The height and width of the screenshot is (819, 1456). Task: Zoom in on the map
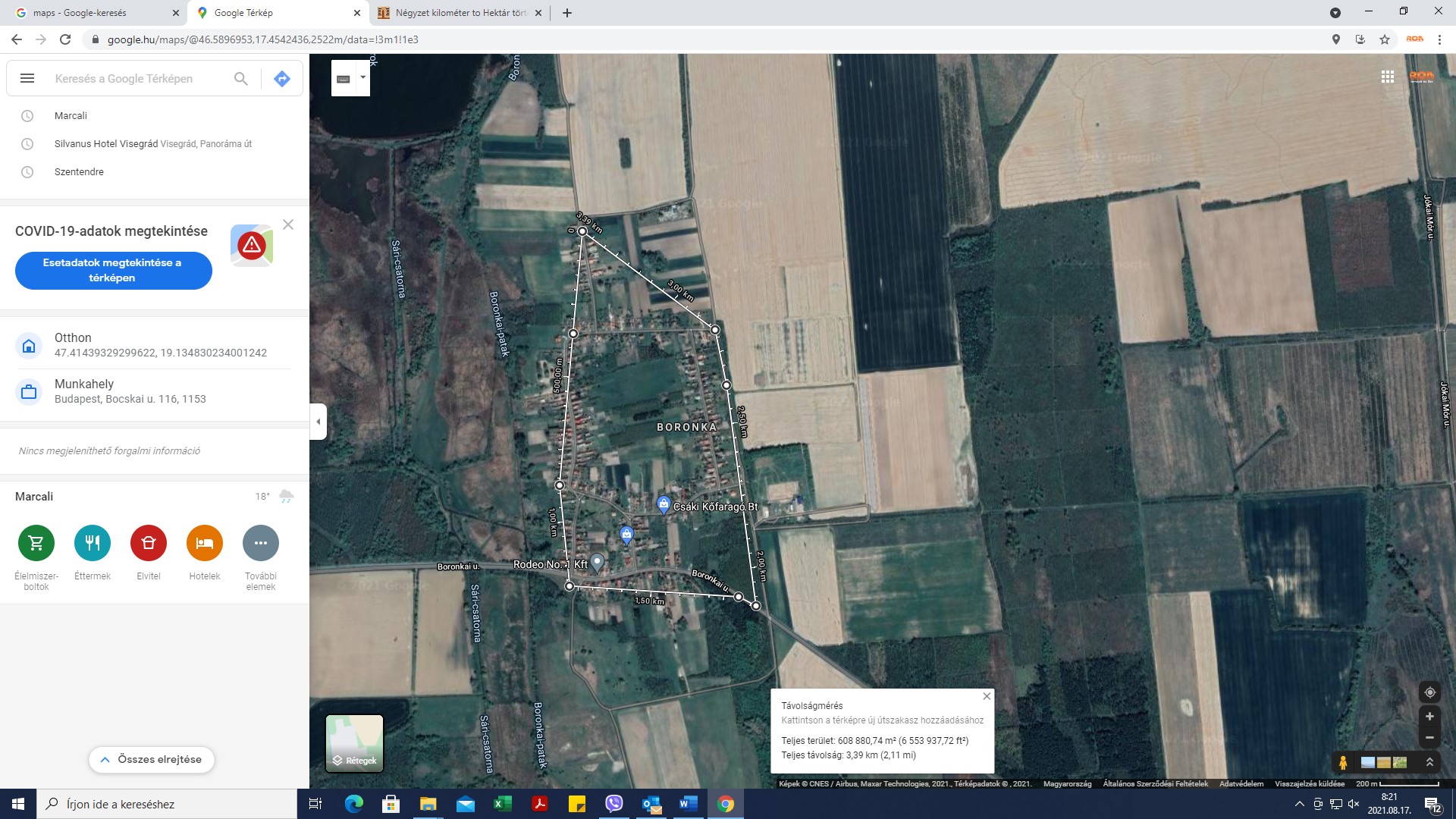pyautogui.click(x=1429, y=717)
